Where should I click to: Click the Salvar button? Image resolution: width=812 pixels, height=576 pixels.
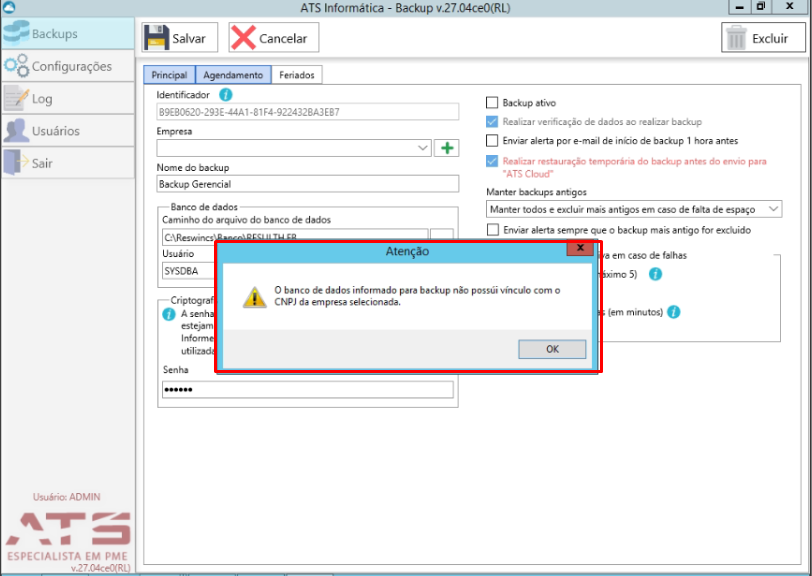[x=180, y=38]
